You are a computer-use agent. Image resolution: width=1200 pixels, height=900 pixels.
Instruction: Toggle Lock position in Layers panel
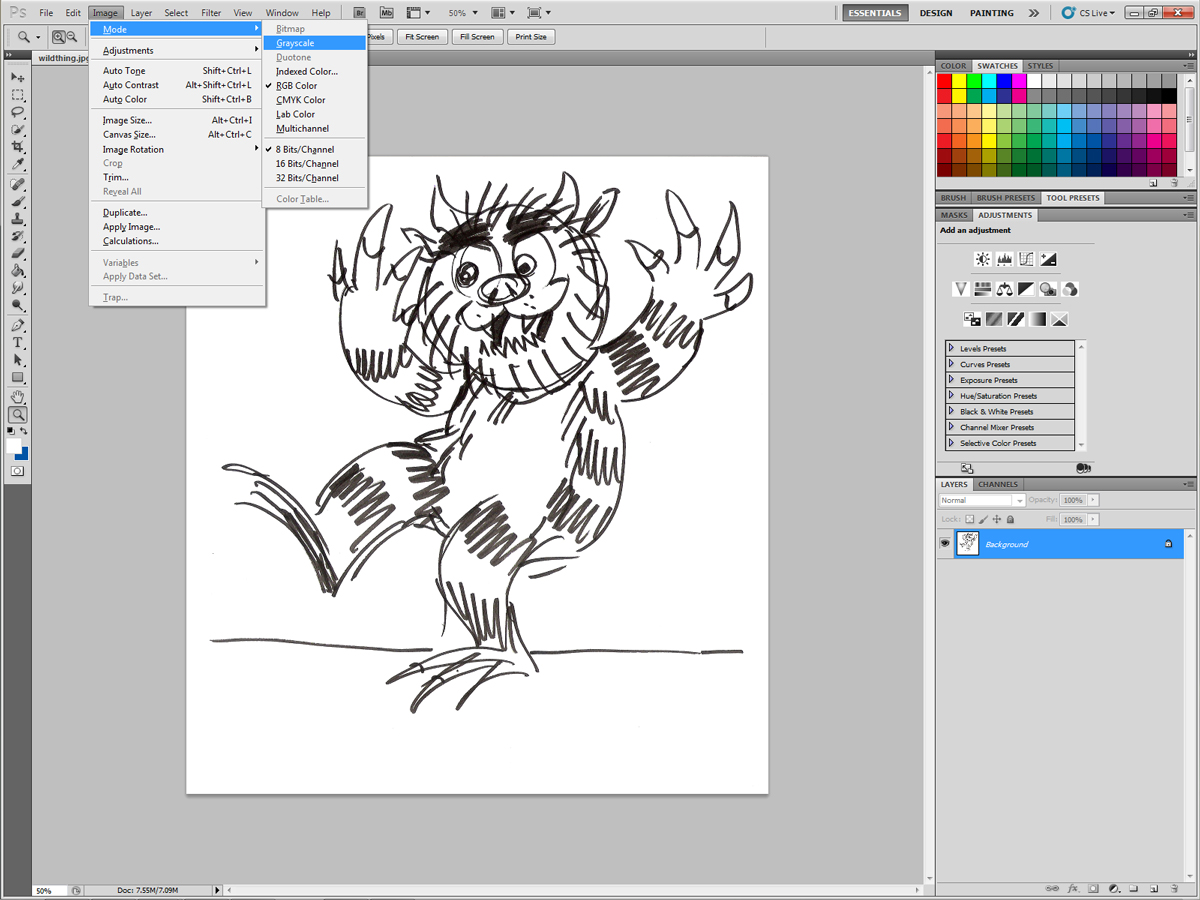tap(997, 519)
